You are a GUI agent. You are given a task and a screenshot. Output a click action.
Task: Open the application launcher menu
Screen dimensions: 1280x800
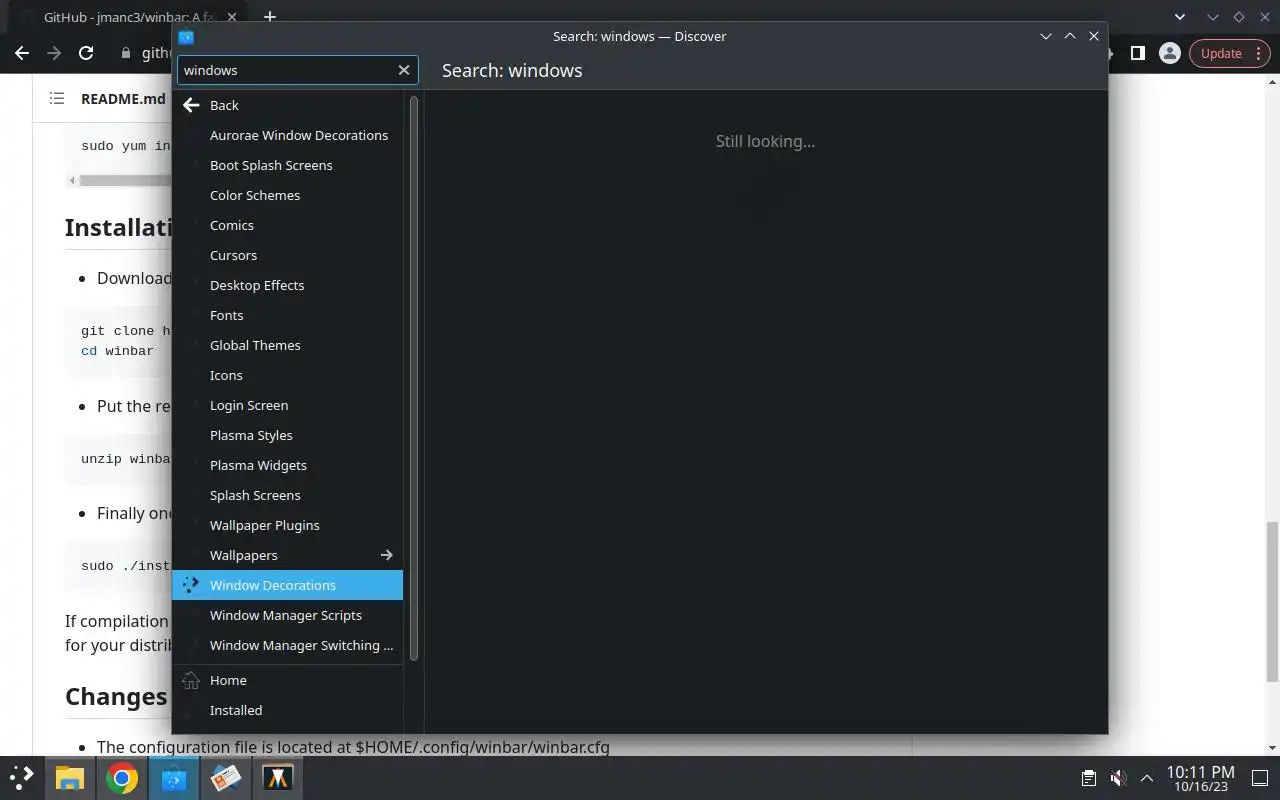(22, 777)
